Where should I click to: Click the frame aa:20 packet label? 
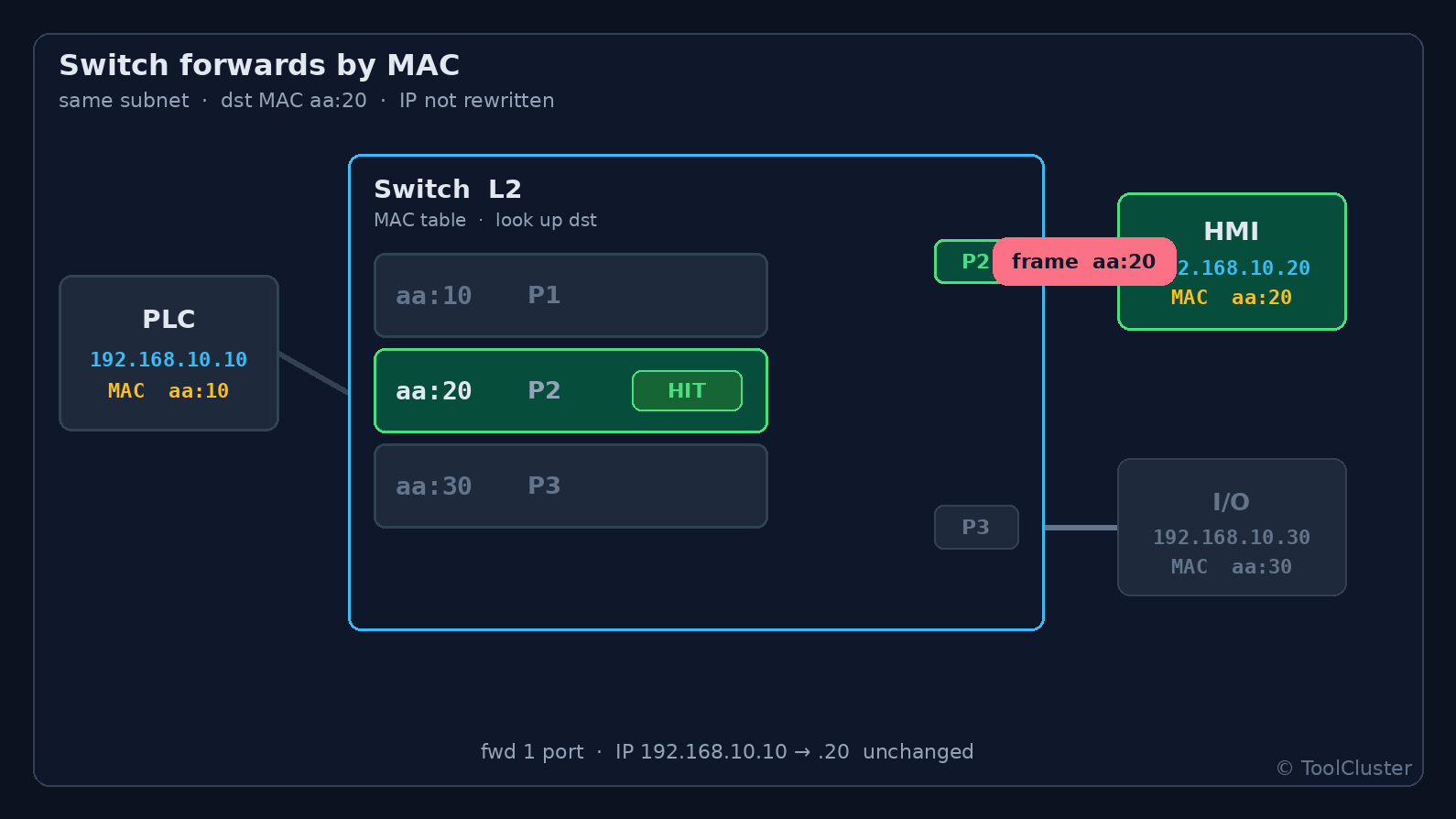coord(1084,261)
